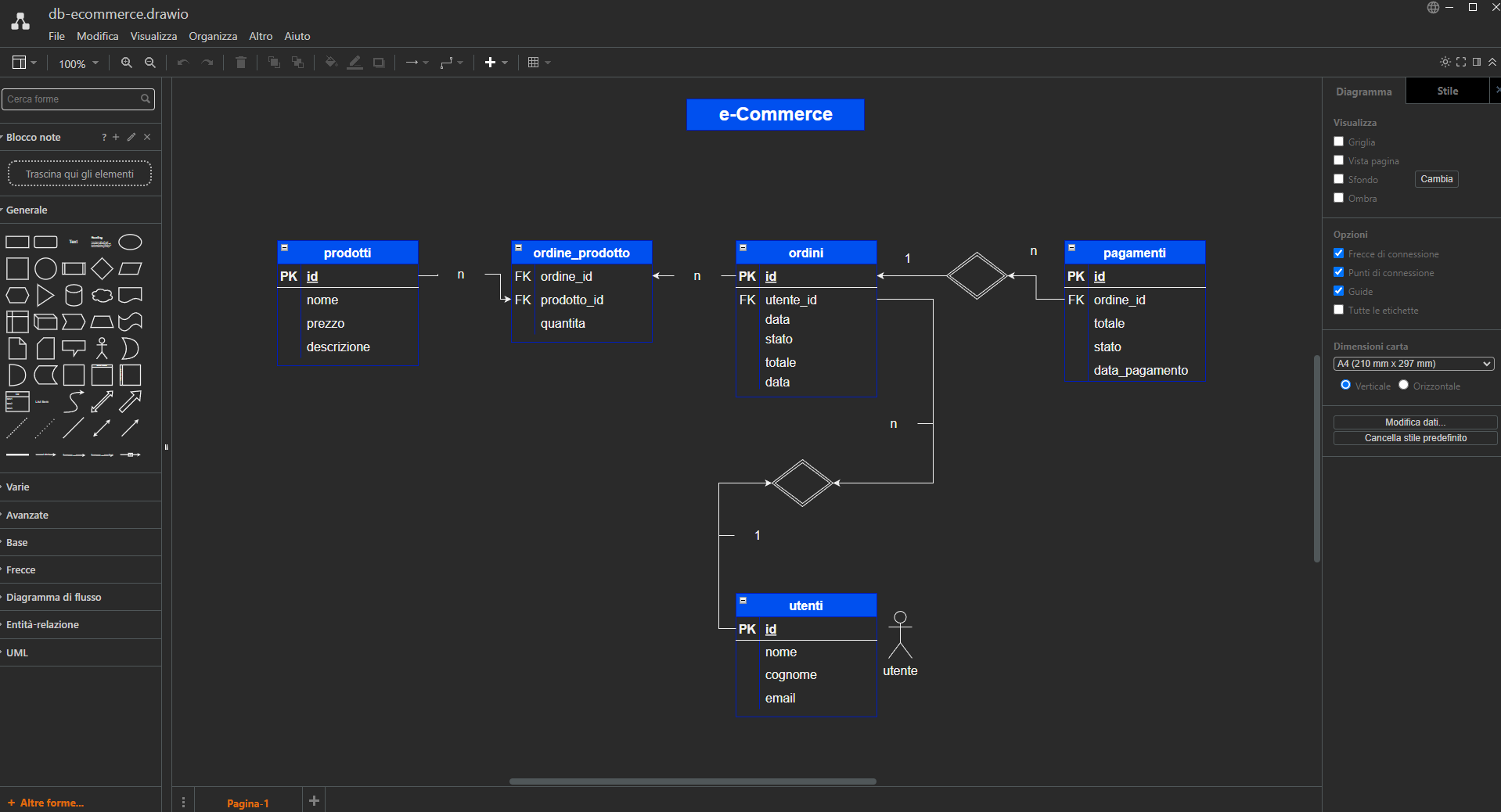This screenshot has height=812, width=1501.
Task: Click the send to back icon
Action: [297, 63]
